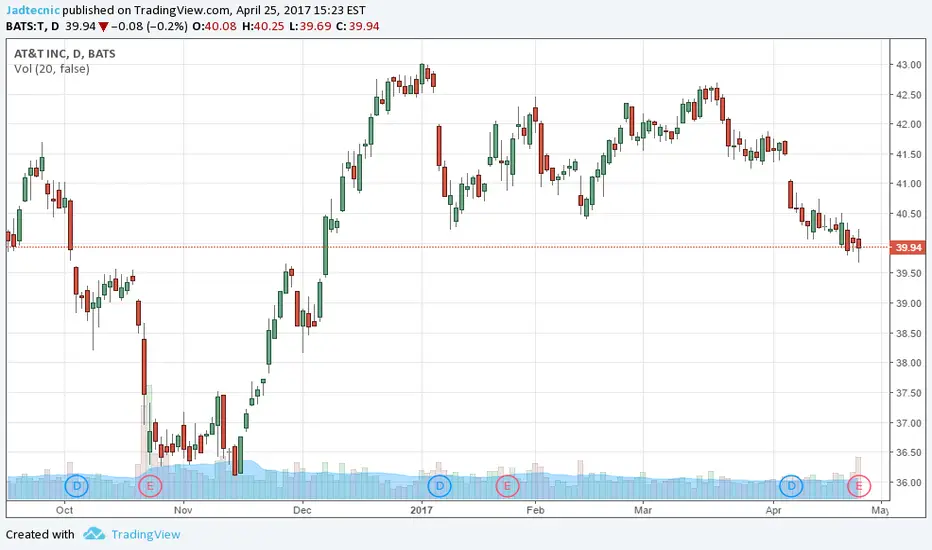Click the 43.00 price axis label

tap(909, 65)
